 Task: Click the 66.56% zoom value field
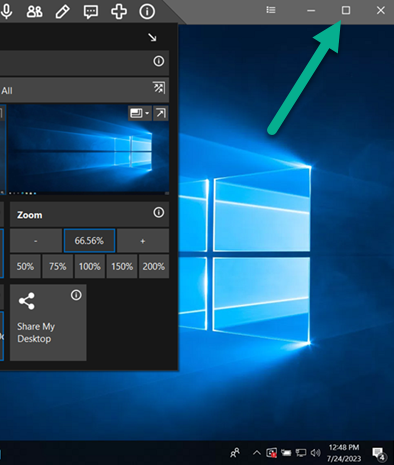pyautogui.click(x=89, y=241)
